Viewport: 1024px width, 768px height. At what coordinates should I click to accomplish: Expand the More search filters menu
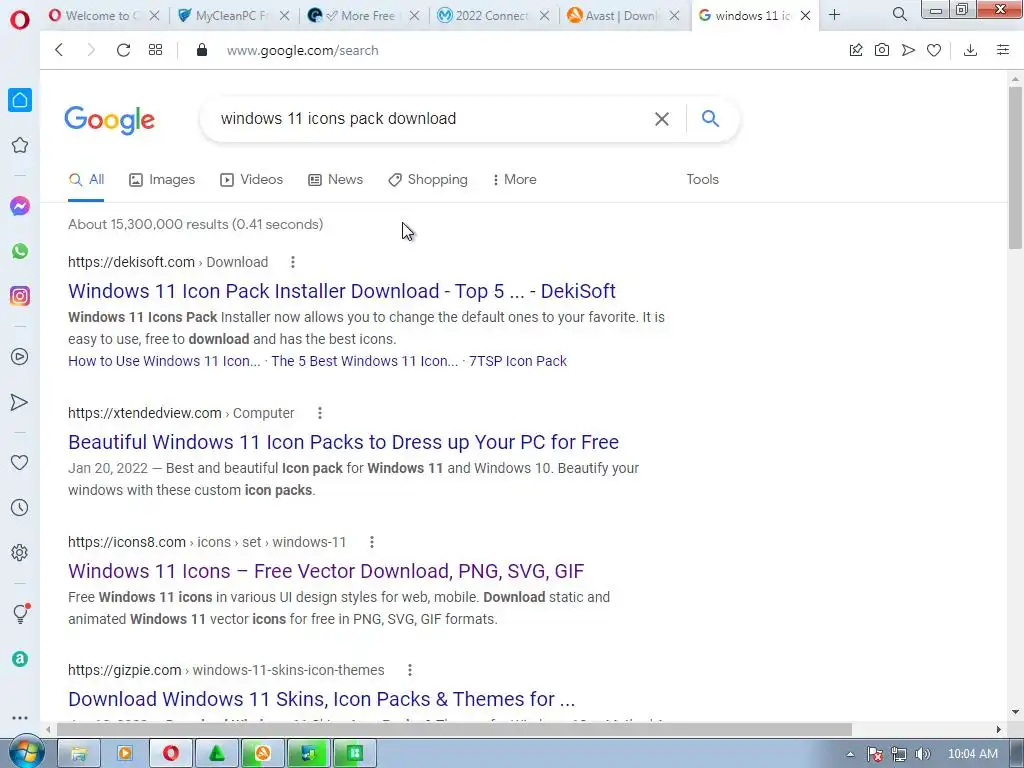pyautogui.click(x=515, y=180)
